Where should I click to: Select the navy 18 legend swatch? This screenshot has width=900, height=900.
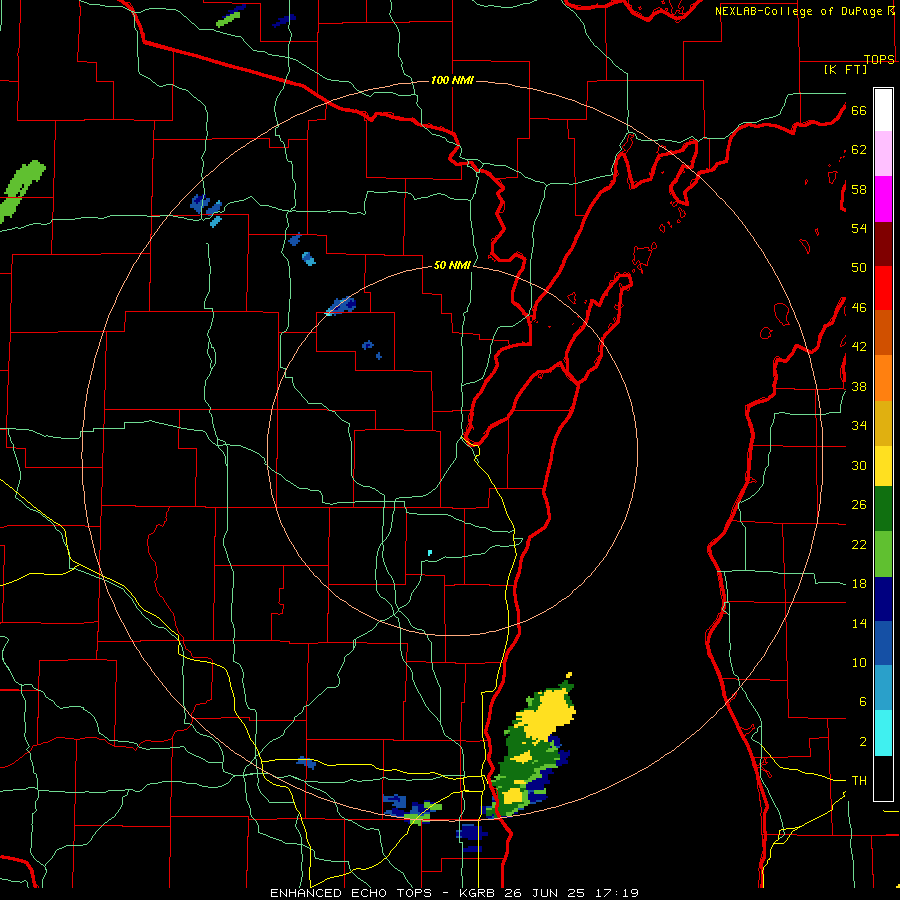tap(883, 599)
